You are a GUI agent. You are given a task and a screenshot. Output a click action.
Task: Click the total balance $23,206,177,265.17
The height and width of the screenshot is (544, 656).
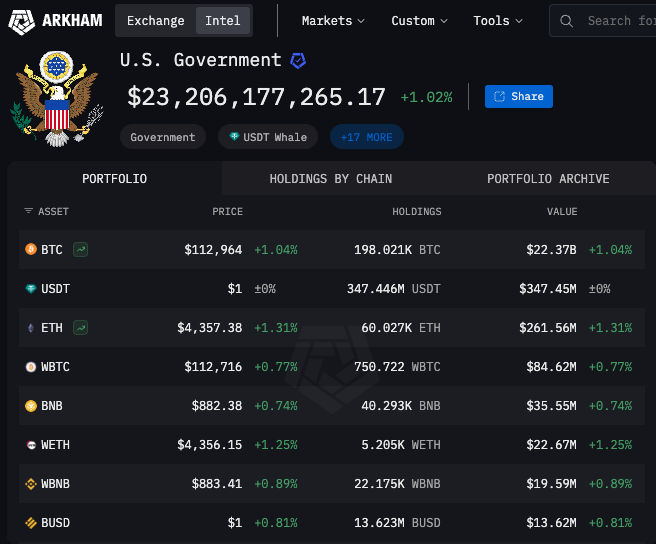[x=256, y=97]
